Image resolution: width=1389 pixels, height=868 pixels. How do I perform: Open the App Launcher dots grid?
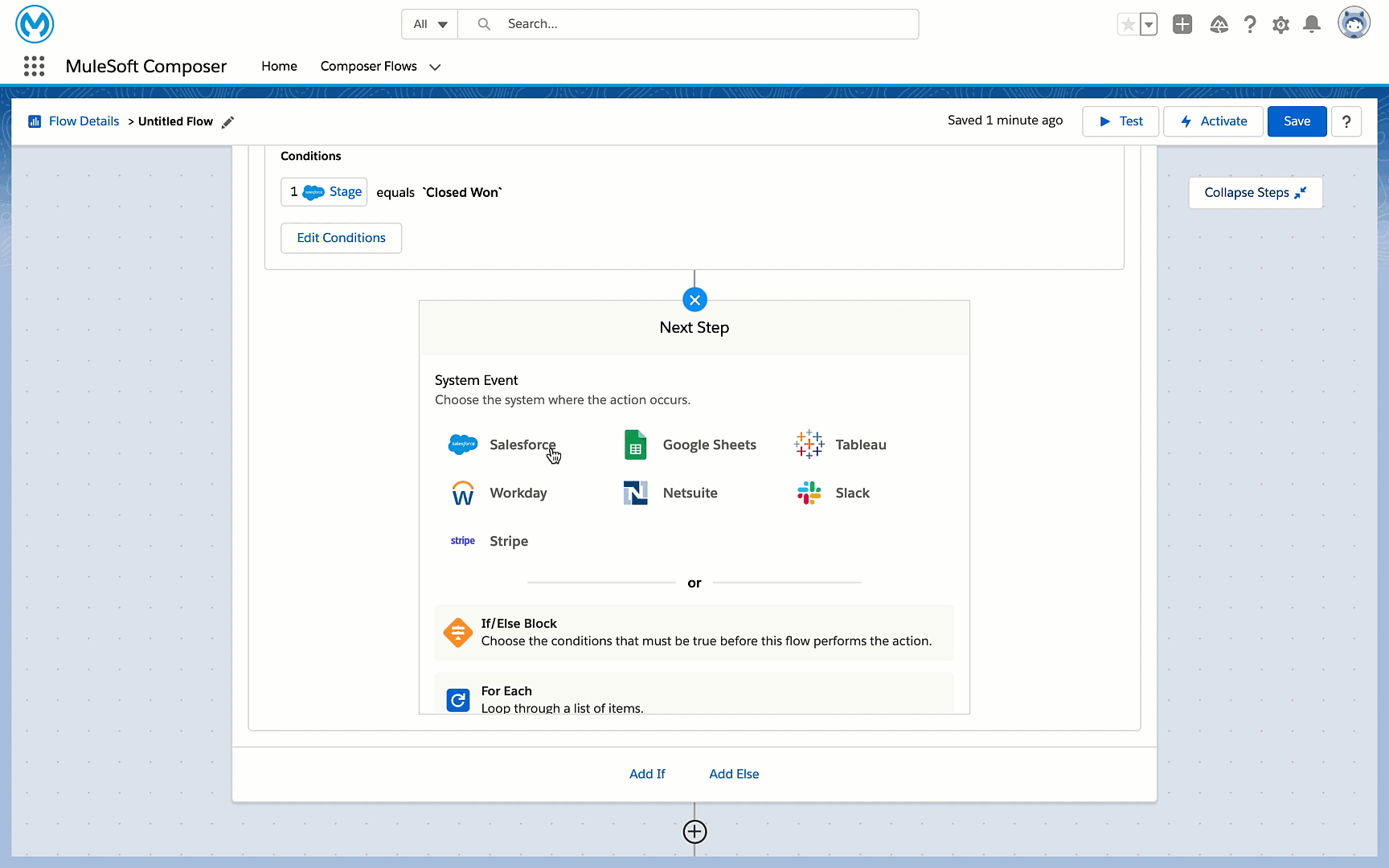pos(34,66)
